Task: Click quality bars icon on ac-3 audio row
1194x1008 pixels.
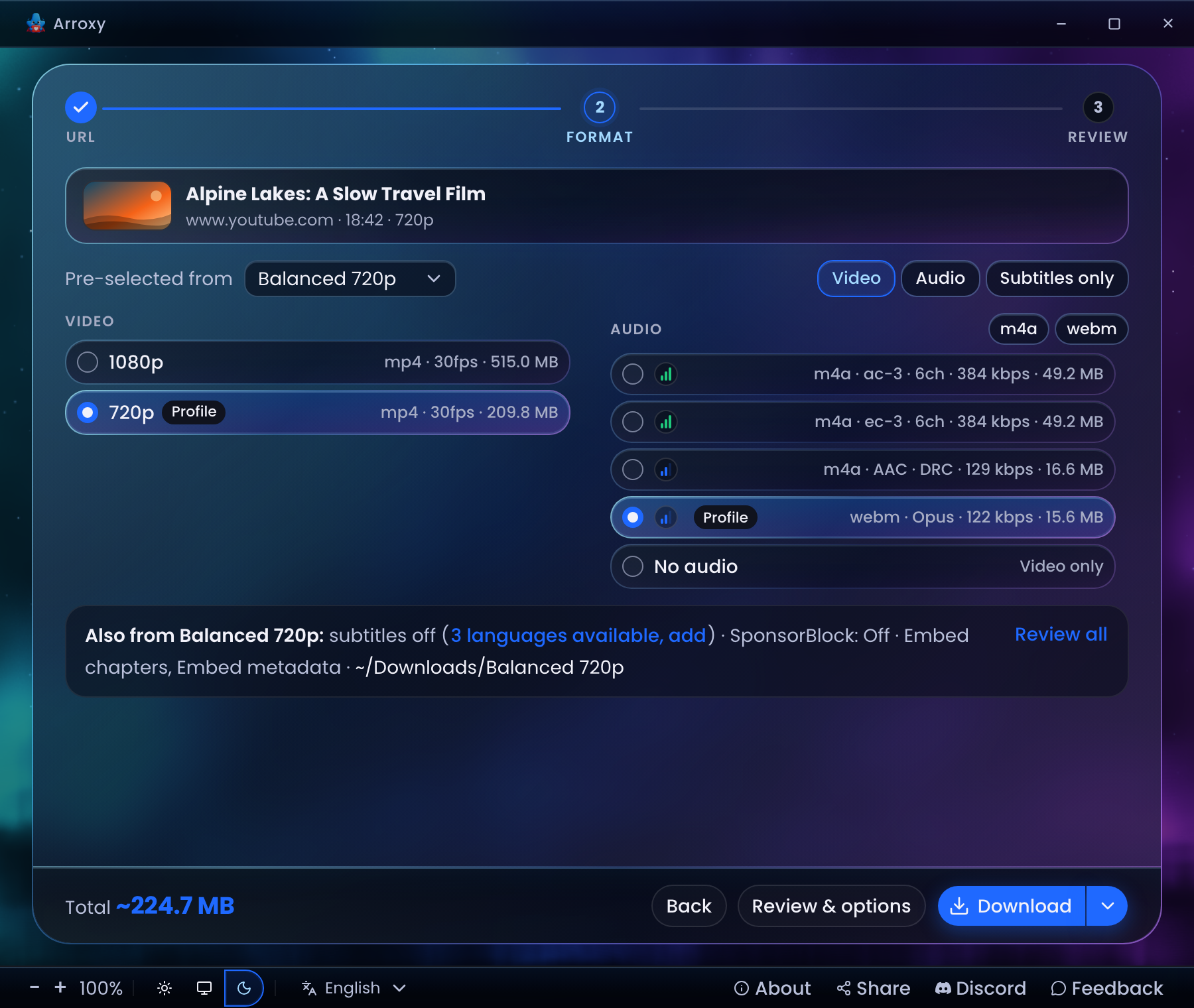Action: [x=665, y=374]
